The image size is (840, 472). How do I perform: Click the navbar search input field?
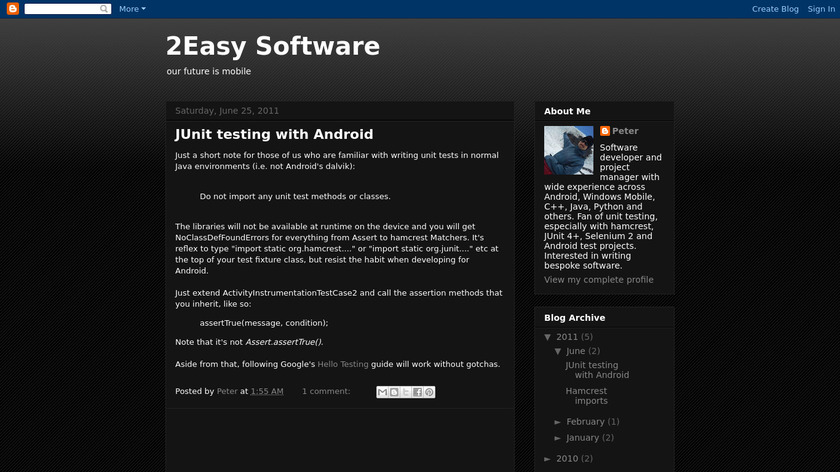tap(61, 9)
